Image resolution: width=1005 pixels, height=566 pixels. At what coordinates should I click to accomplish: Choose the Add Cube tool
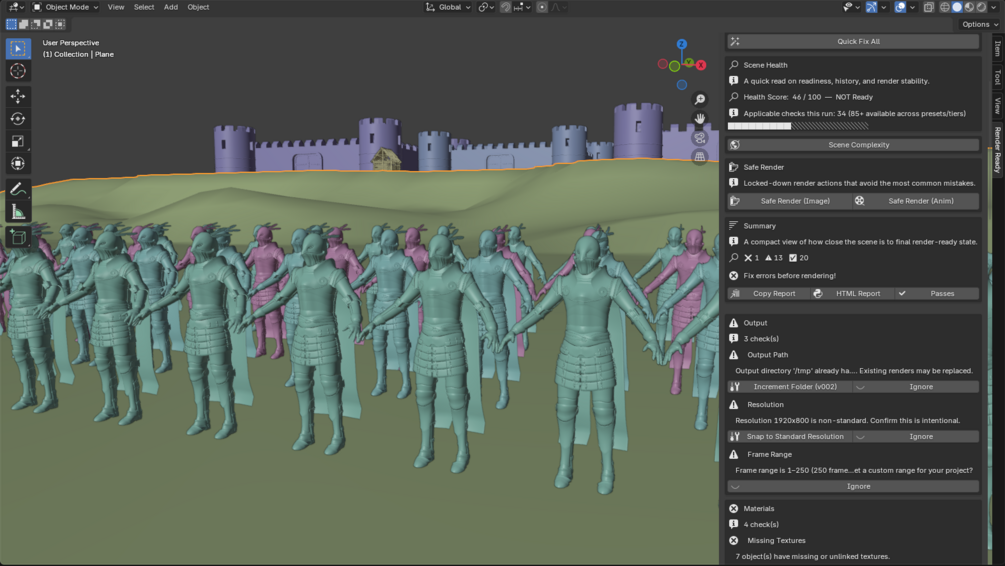[x=17, y=237]
